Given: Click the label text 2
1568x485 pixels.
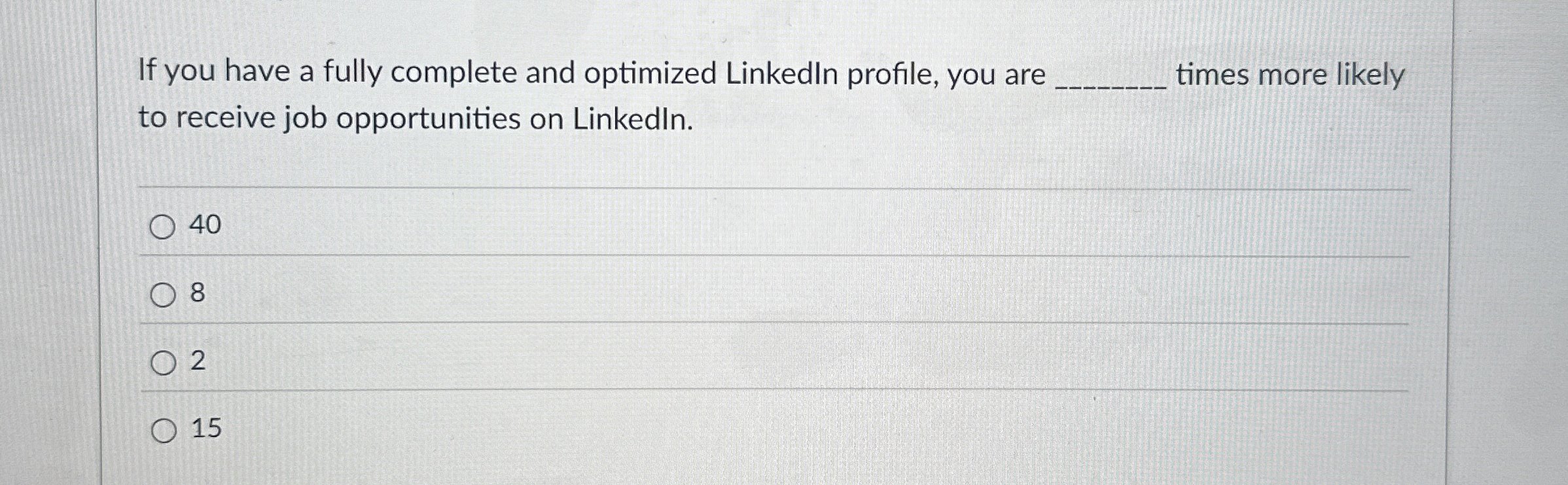Looking at the screenshot, I should click(x=198, y=361).
